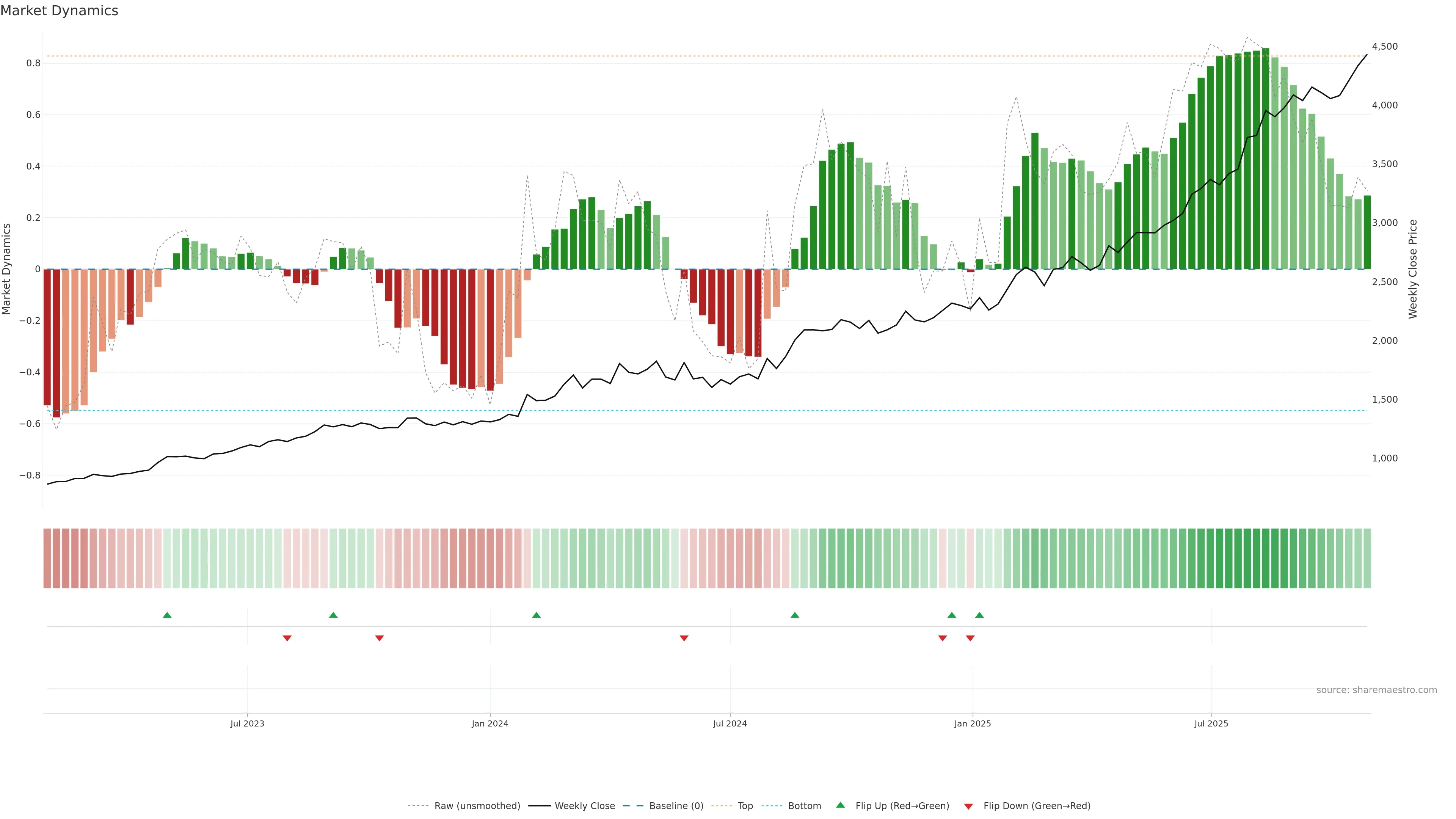This screenshot has width=1456, height=819.
Task: Click the Flip Up triangle legend icon
Action: click(x=840, y=805)
